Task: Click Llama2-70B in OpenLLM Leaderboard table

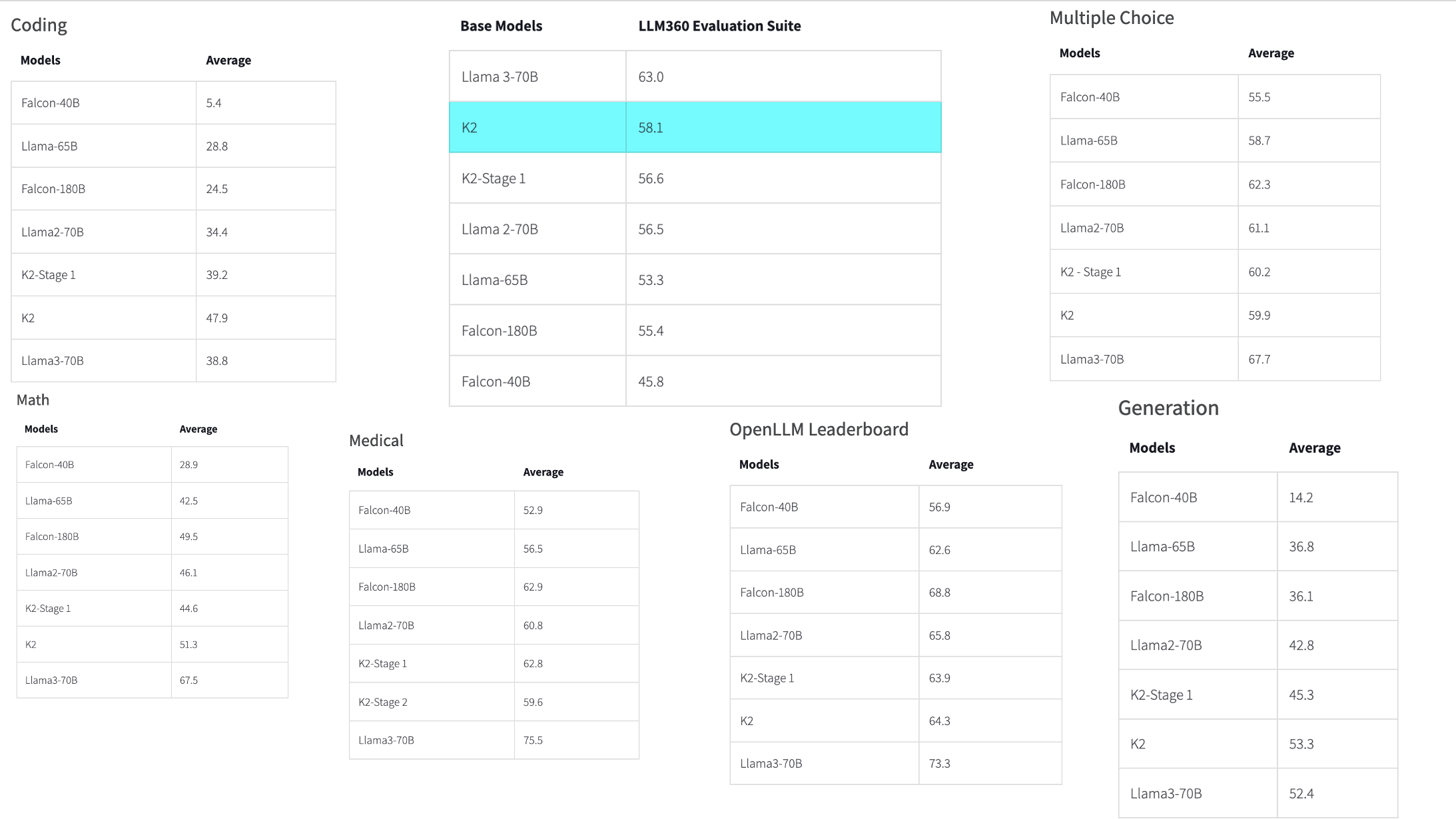Action: [x=771, y=635]
